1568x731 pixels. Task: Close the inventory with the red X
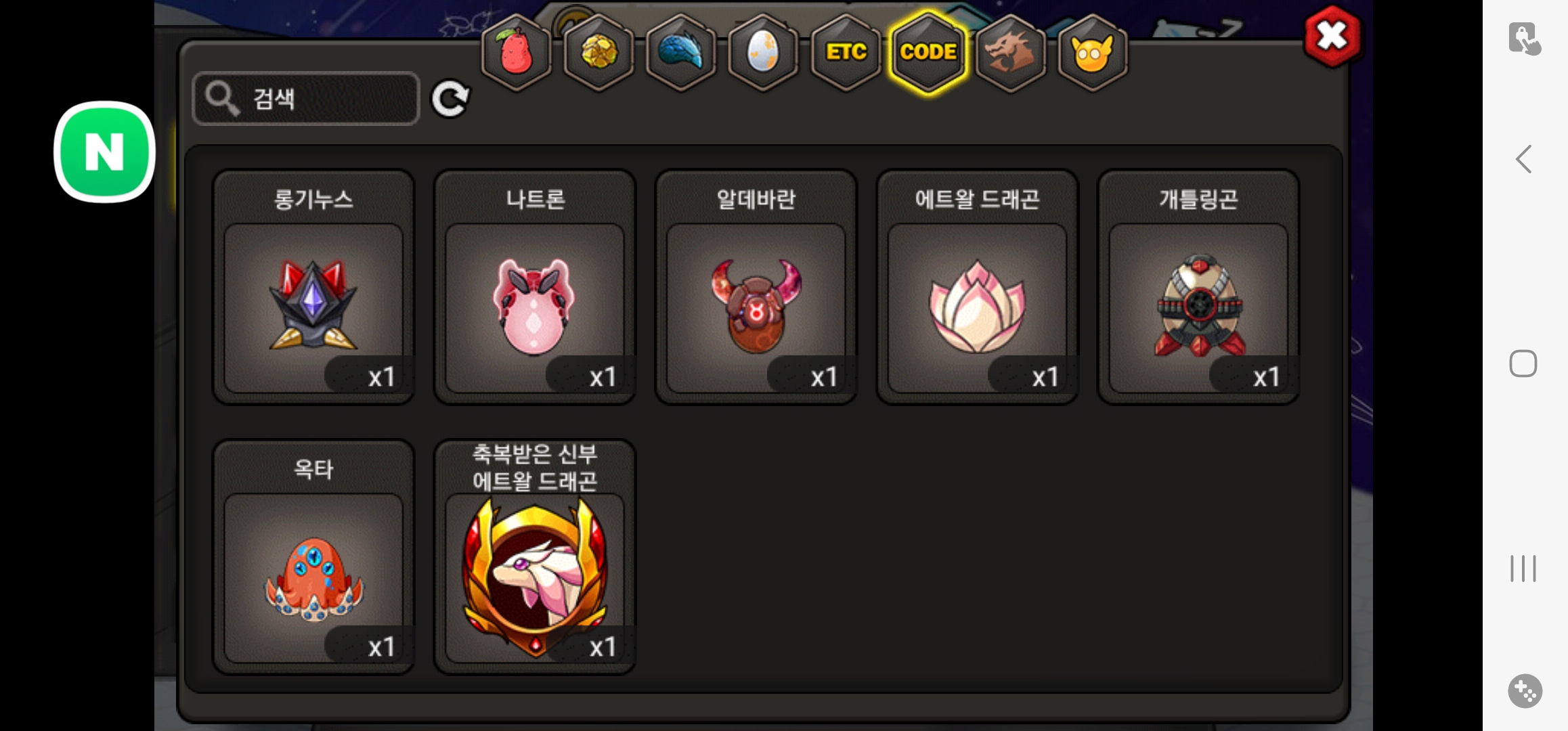tap(1332, 37)
